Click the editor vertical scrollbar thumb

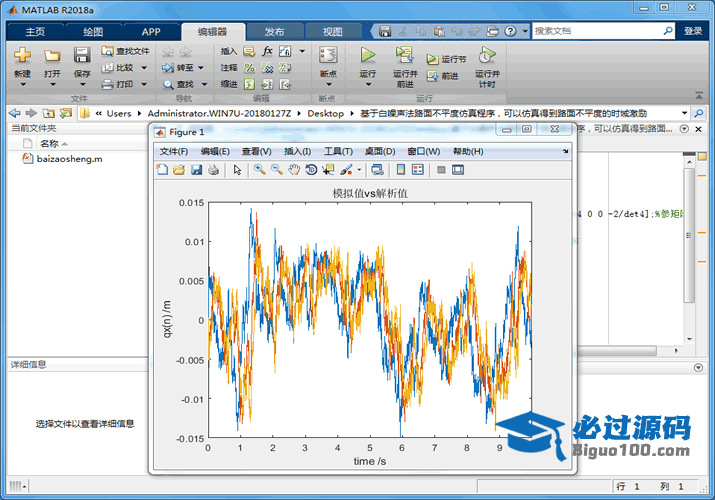pyautogui.click(x=689, y=235)
